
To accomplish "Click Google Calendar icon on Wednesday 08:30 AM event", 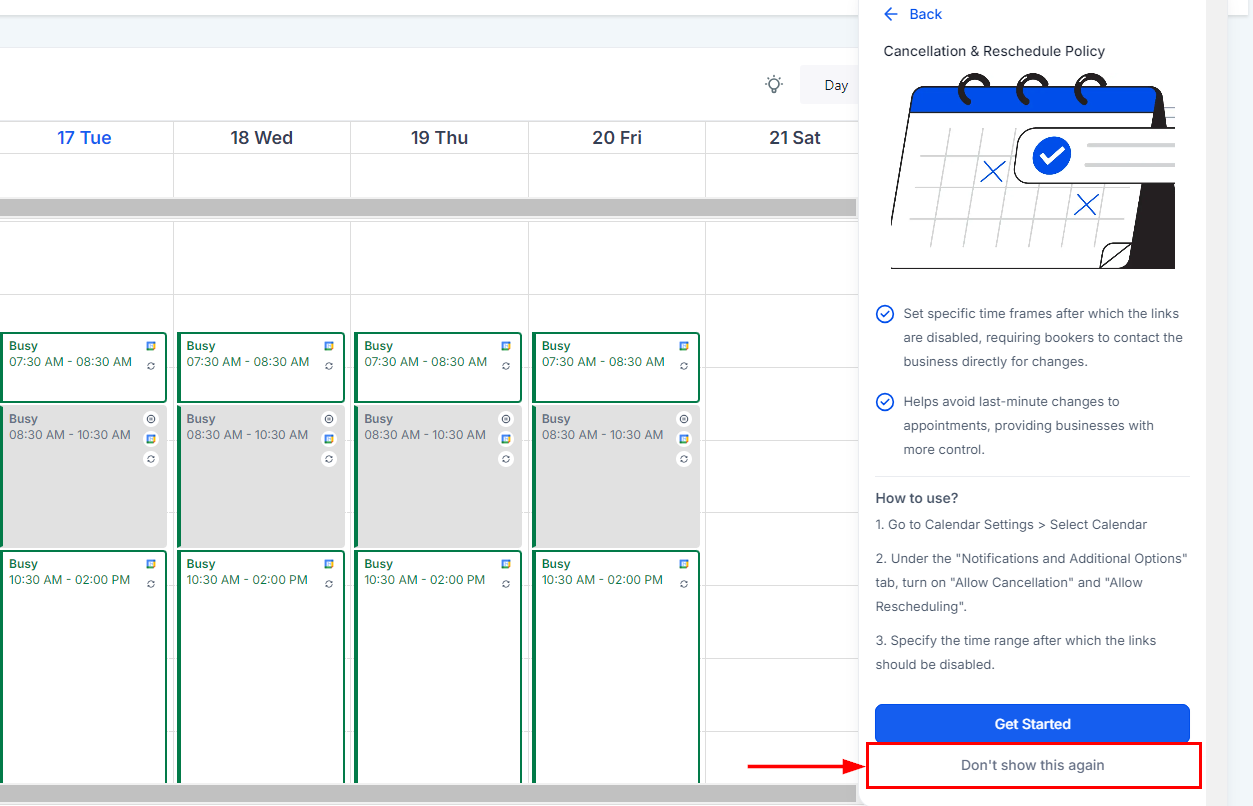I will (329, 439).
